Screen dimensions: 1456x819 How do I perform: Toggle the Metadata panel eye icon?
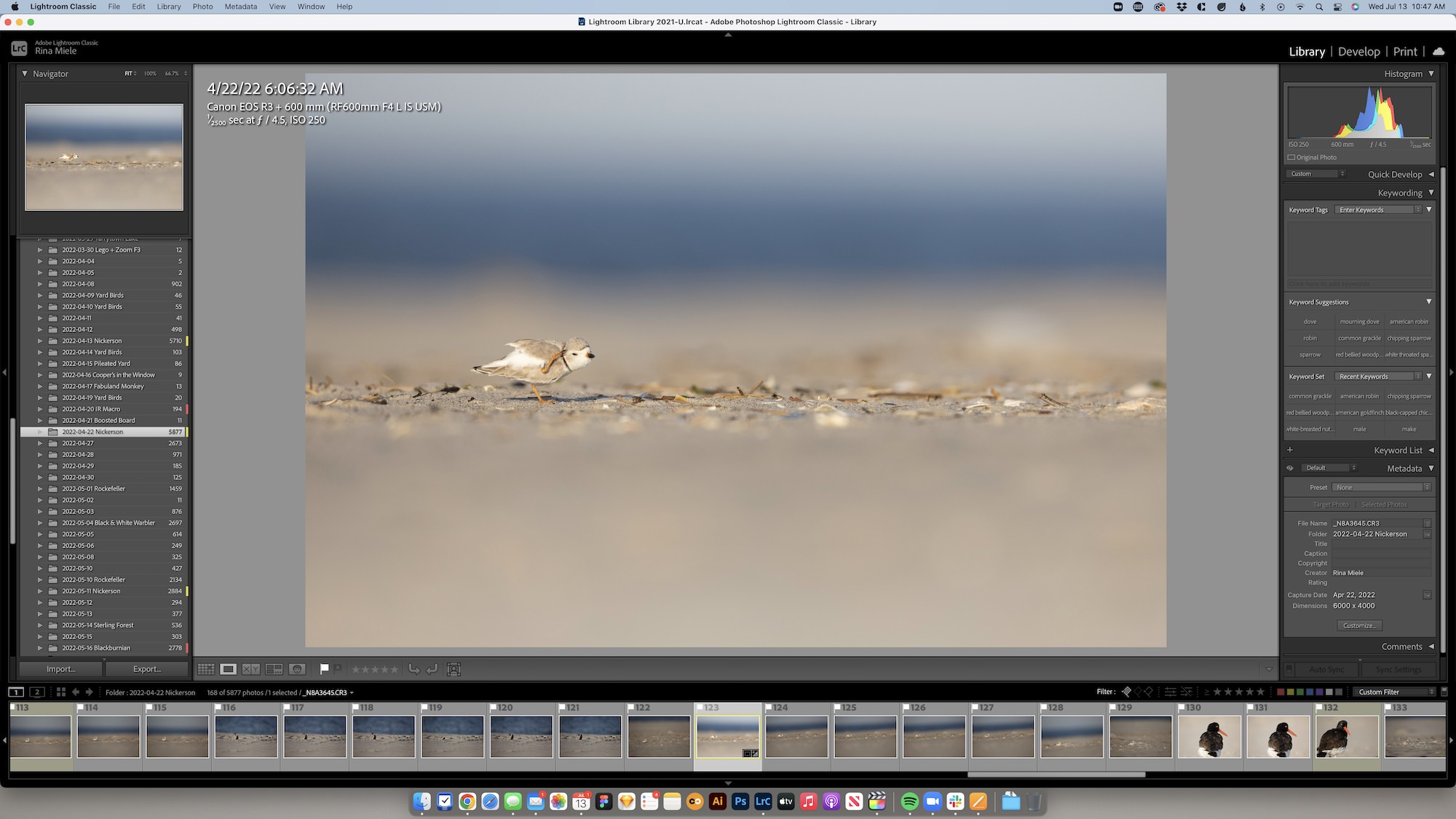[x=1290, y=468]
